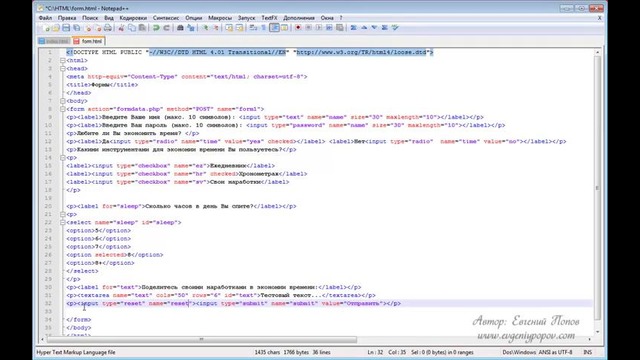640x360 pixels.
Task: Collapse the body fold on line 7
Action: coord(63,101)
